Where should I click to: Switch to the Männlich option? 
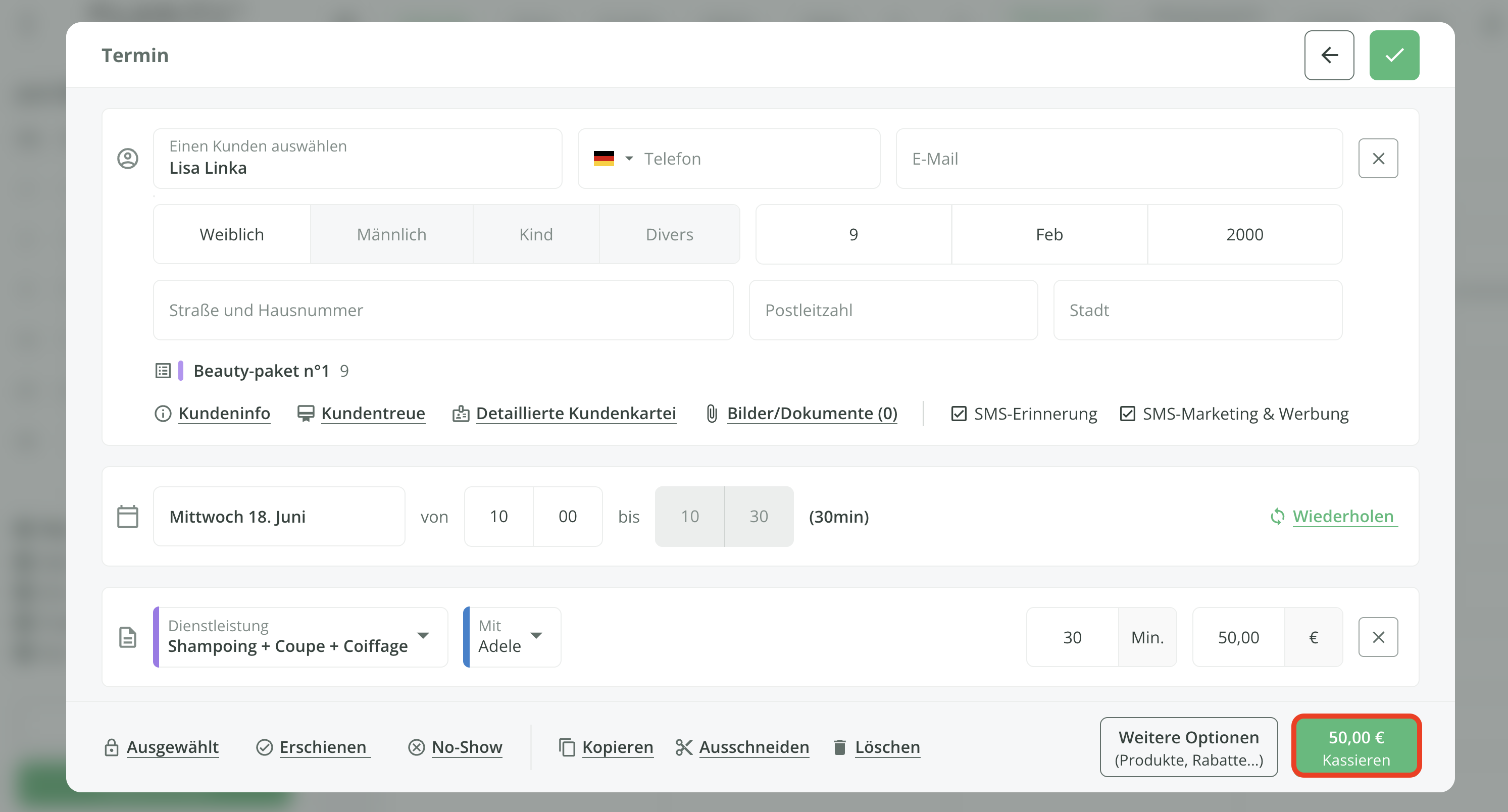coord(391,234)
